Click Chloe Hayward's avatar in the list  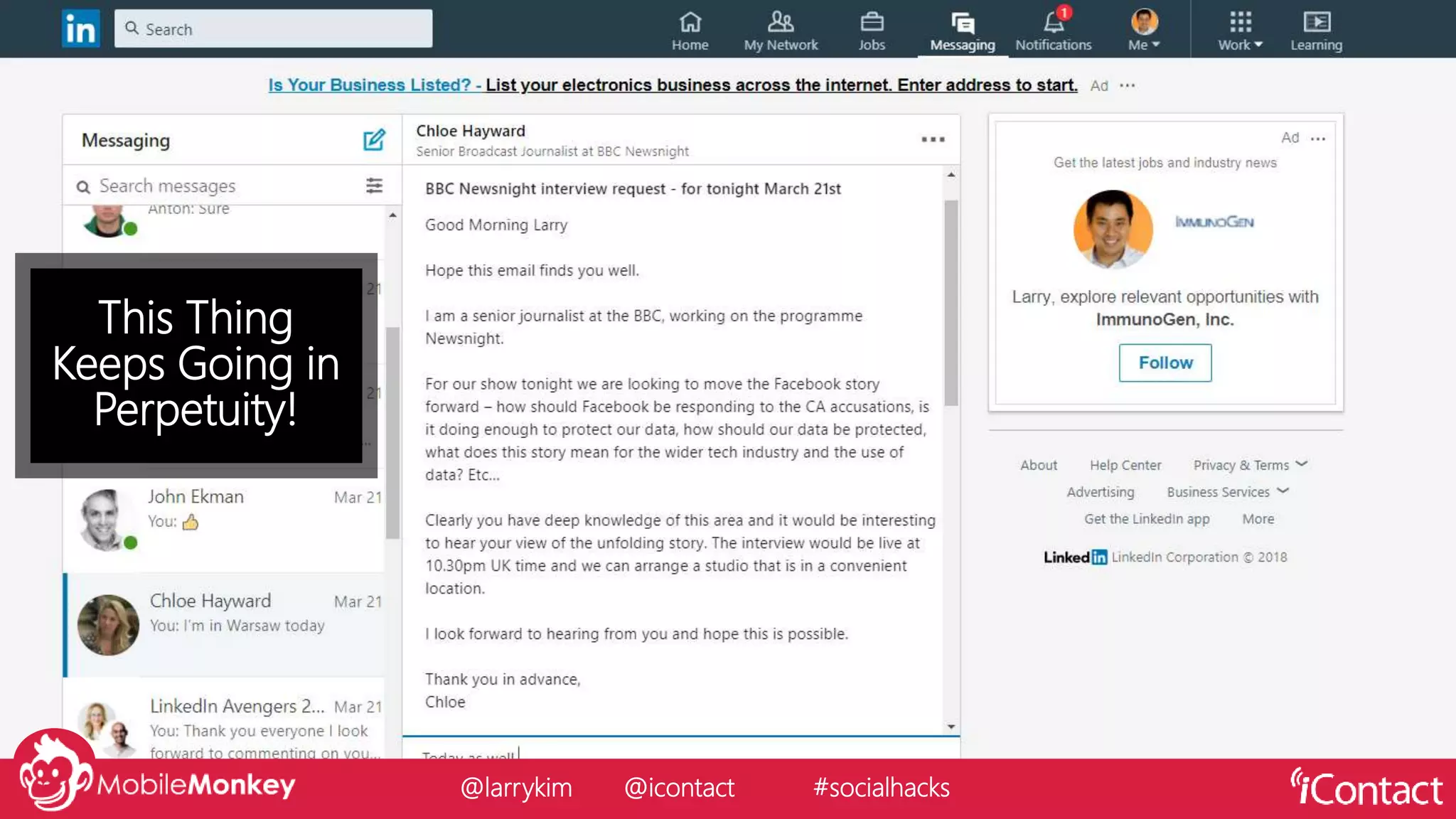tap(108, 625)
